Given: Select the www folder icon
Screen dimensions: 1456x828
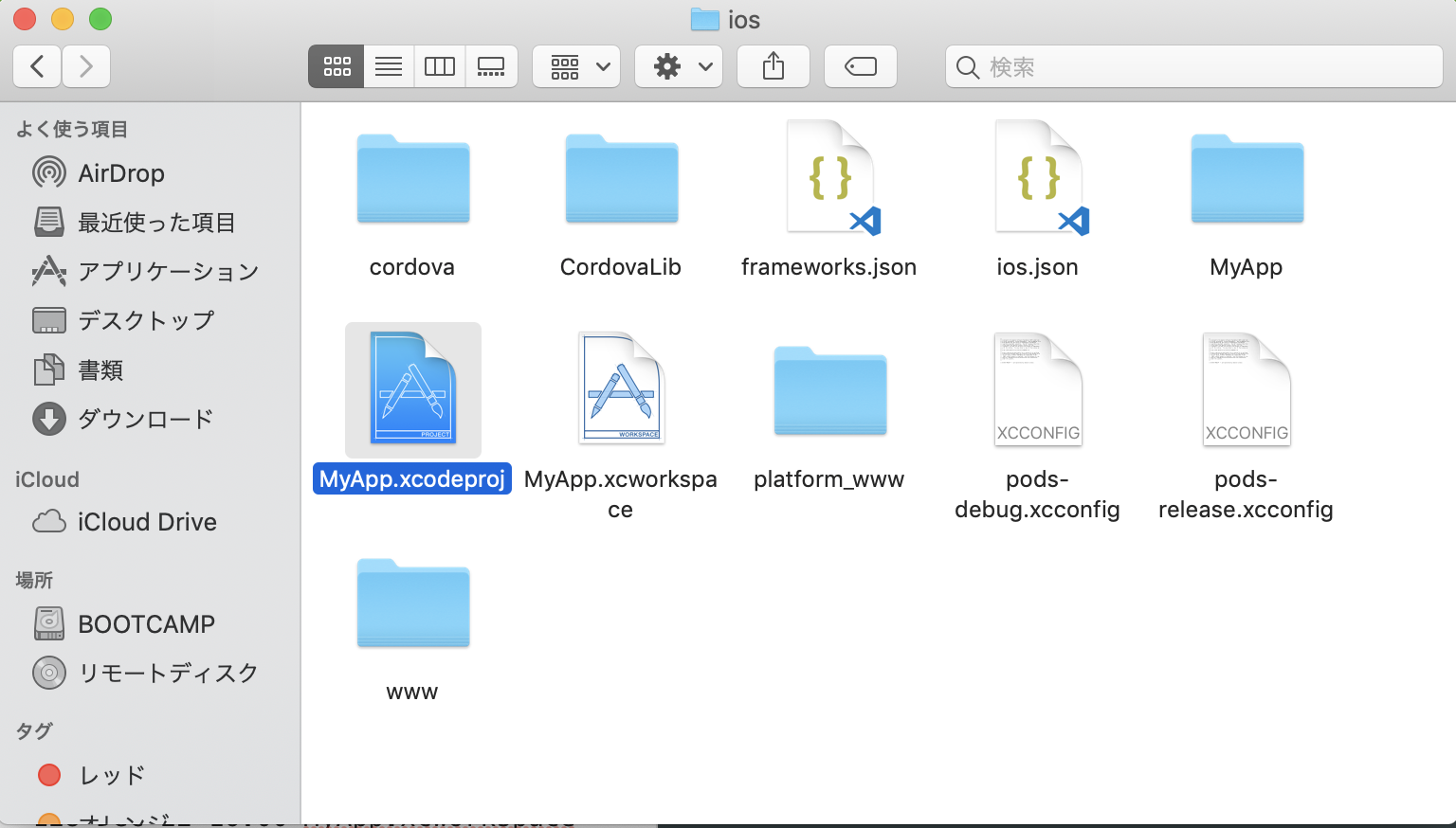Looking at the screenshot, I should 413,603.
